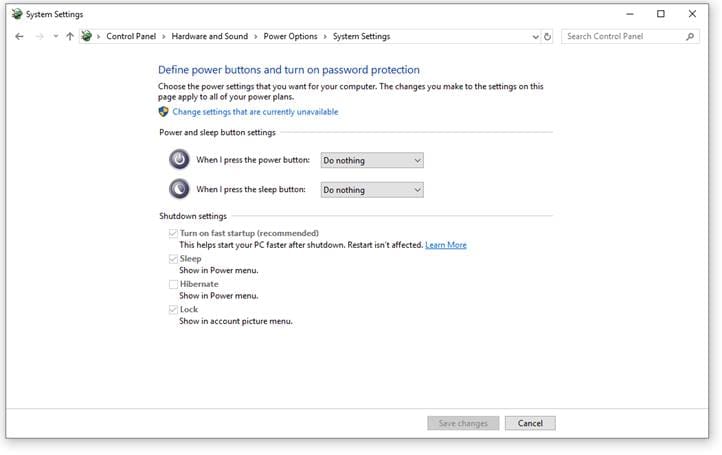Click Save changes button

[463, 423]
